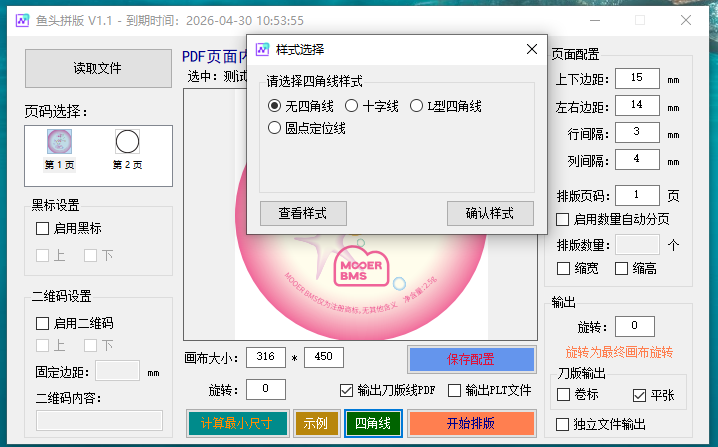Confirm style with 确认样式 button
This screenshot has height=447, width=718.
point(489,213)
